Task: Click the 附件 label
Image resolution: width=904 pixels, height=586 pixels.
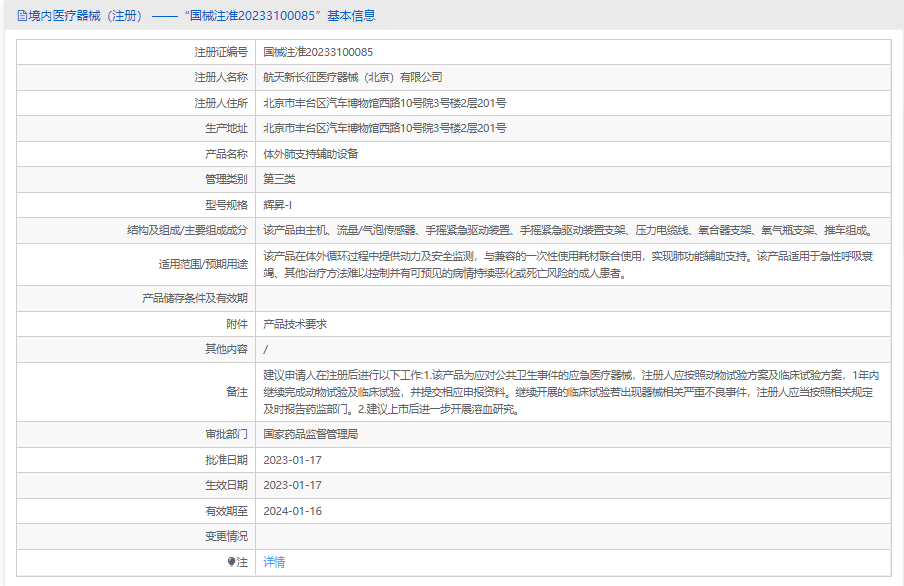Action: (236, 324)
